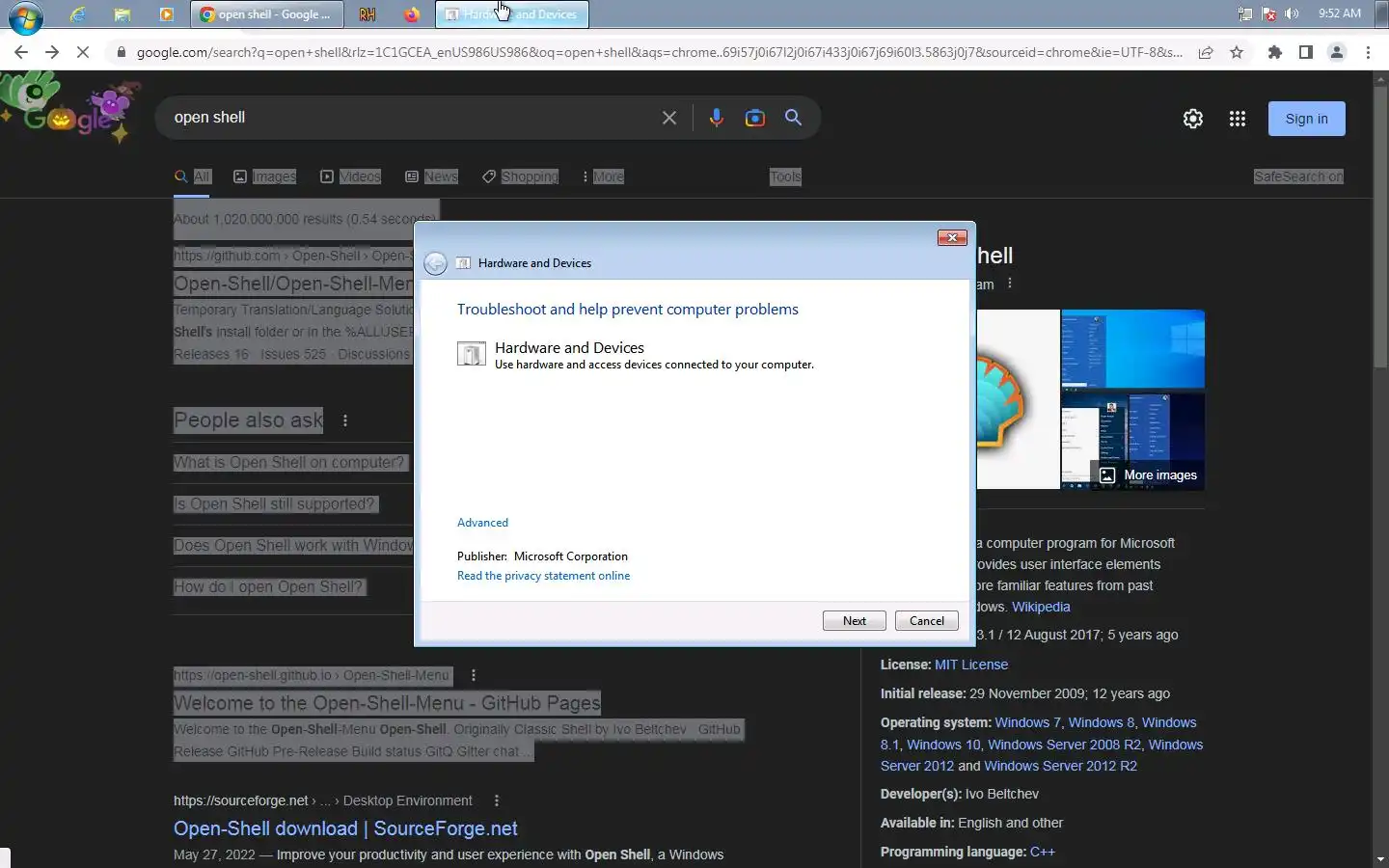Open MIT License link
Viewport: 1389px width, 868px height.
click(971, 665)
